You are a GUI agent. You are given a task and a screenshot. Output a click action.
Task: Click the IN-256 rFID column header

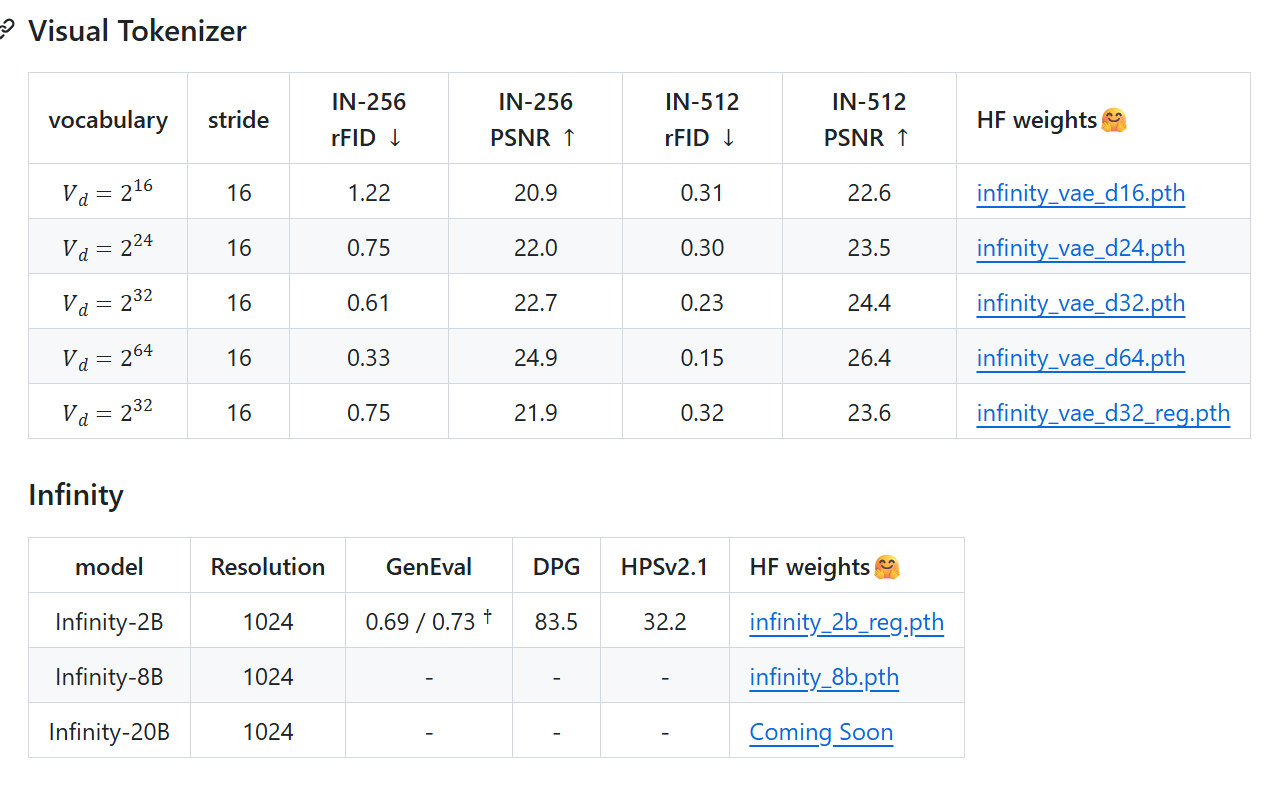369,119
